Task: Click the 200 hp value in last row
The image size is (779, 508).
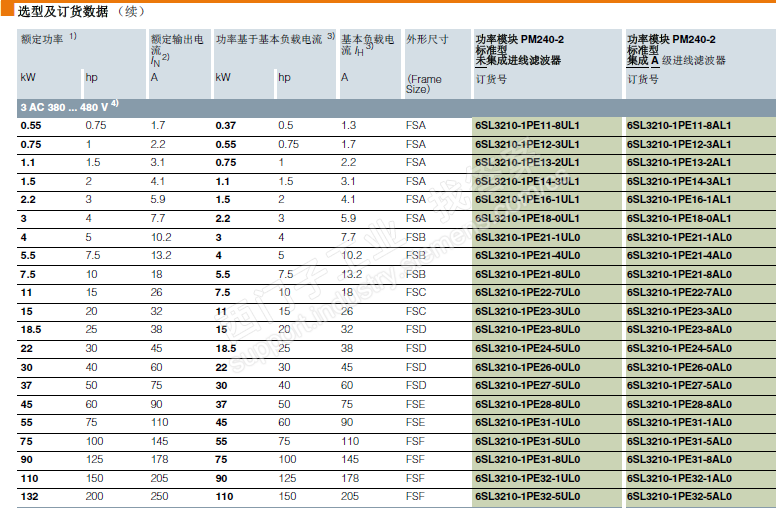Action: point(94,497)
